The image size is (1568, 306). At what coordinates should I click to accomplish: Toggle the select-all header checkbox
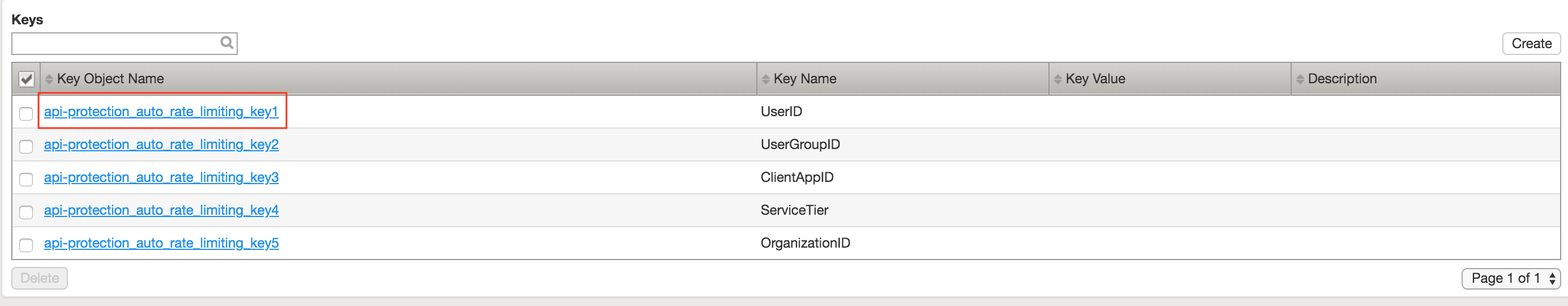click(26, 79)
